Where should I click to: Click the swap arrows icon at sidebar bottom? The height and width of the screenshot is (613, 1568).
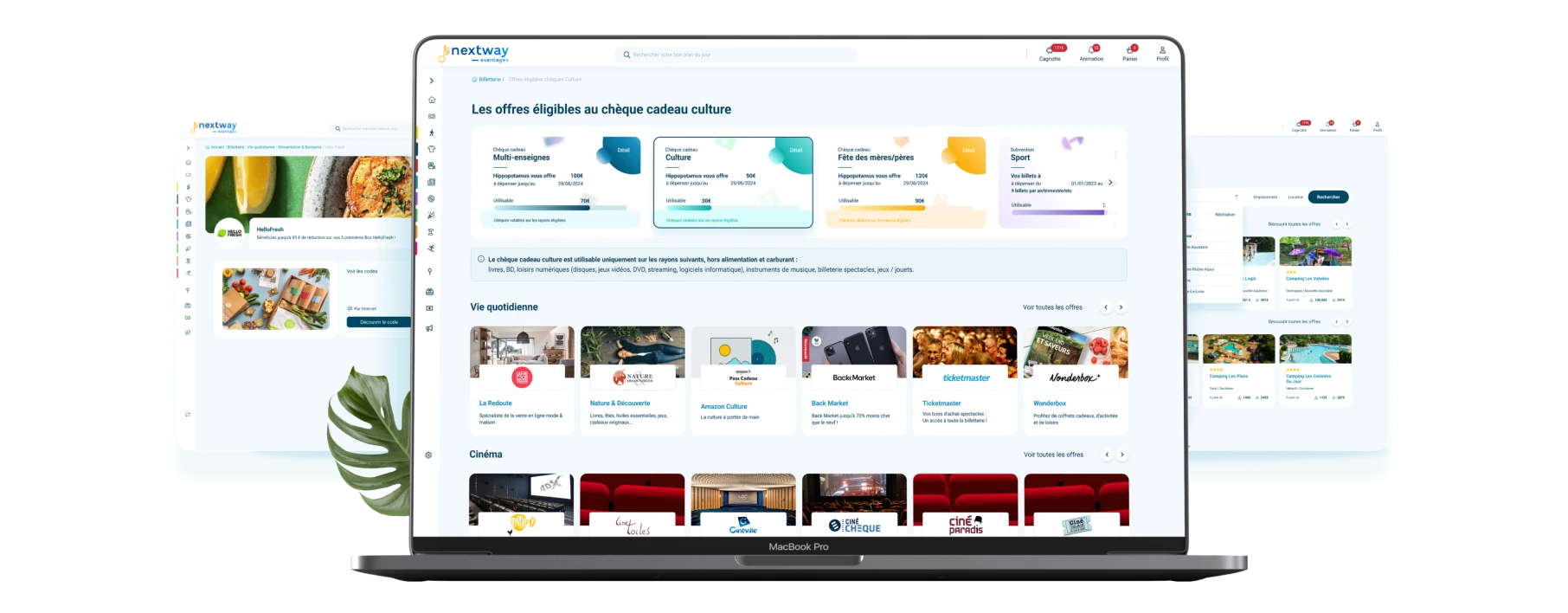pos(188,415)
